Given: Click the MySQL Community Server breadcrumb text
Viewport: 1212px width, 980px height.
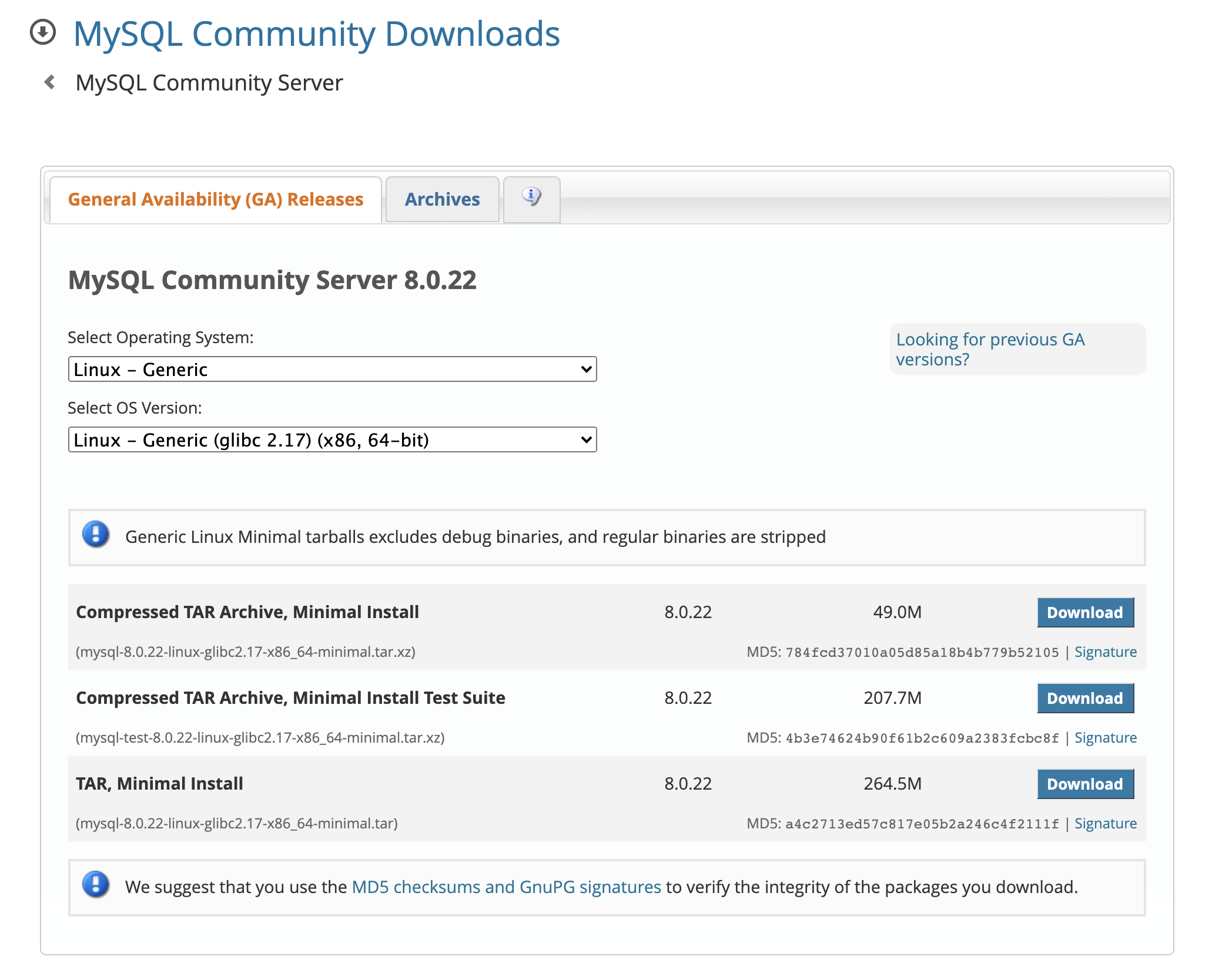Looking at the screenshot, I should (x=209, y=83).
